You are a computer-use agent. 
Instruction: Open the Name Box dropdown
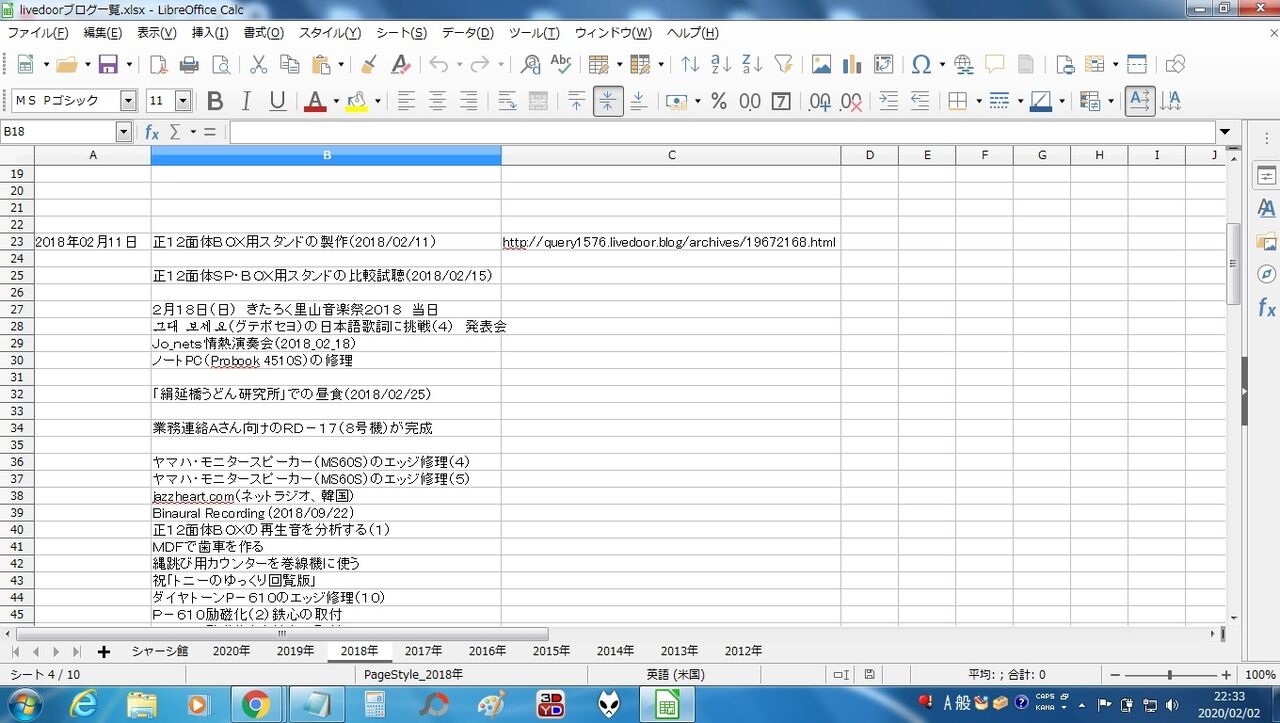[124, 132]
